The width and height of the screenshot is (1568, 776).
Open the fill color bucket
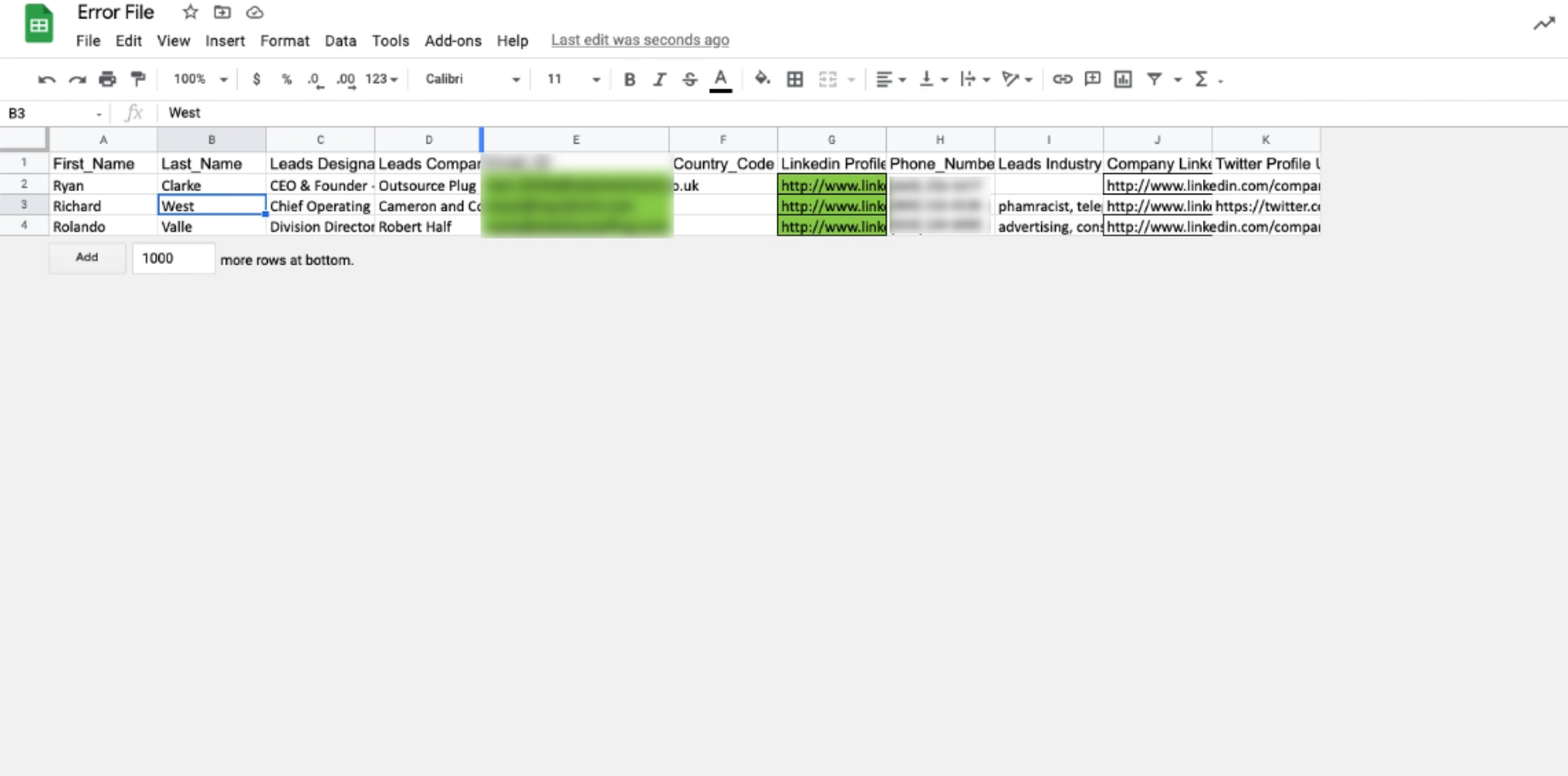click(x=762, y=79)
